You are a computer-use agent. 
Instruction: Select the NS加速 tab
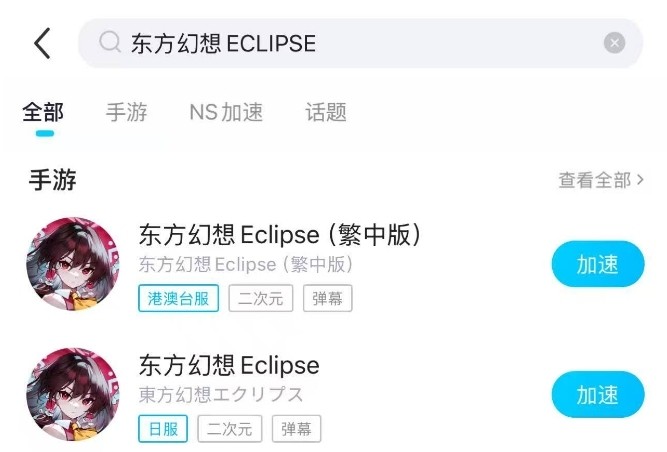pos(226,112)
